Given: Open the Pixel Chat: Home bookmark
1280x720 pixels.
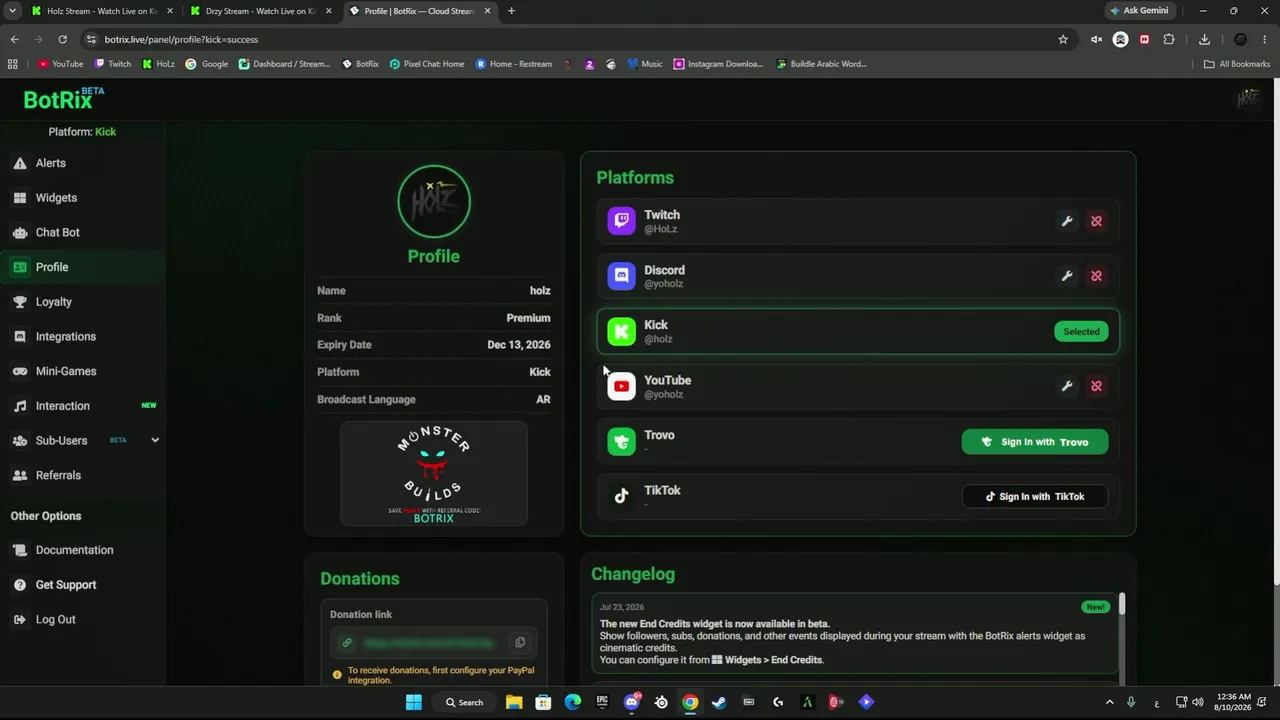Looking at the screenshot, I should [427, 64].
